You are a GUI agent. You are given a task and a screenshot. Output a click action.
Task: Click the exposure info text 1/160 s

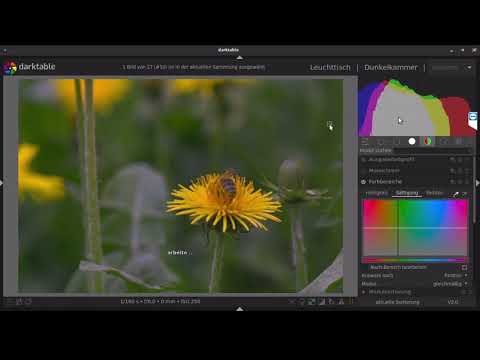coord(160,301)
